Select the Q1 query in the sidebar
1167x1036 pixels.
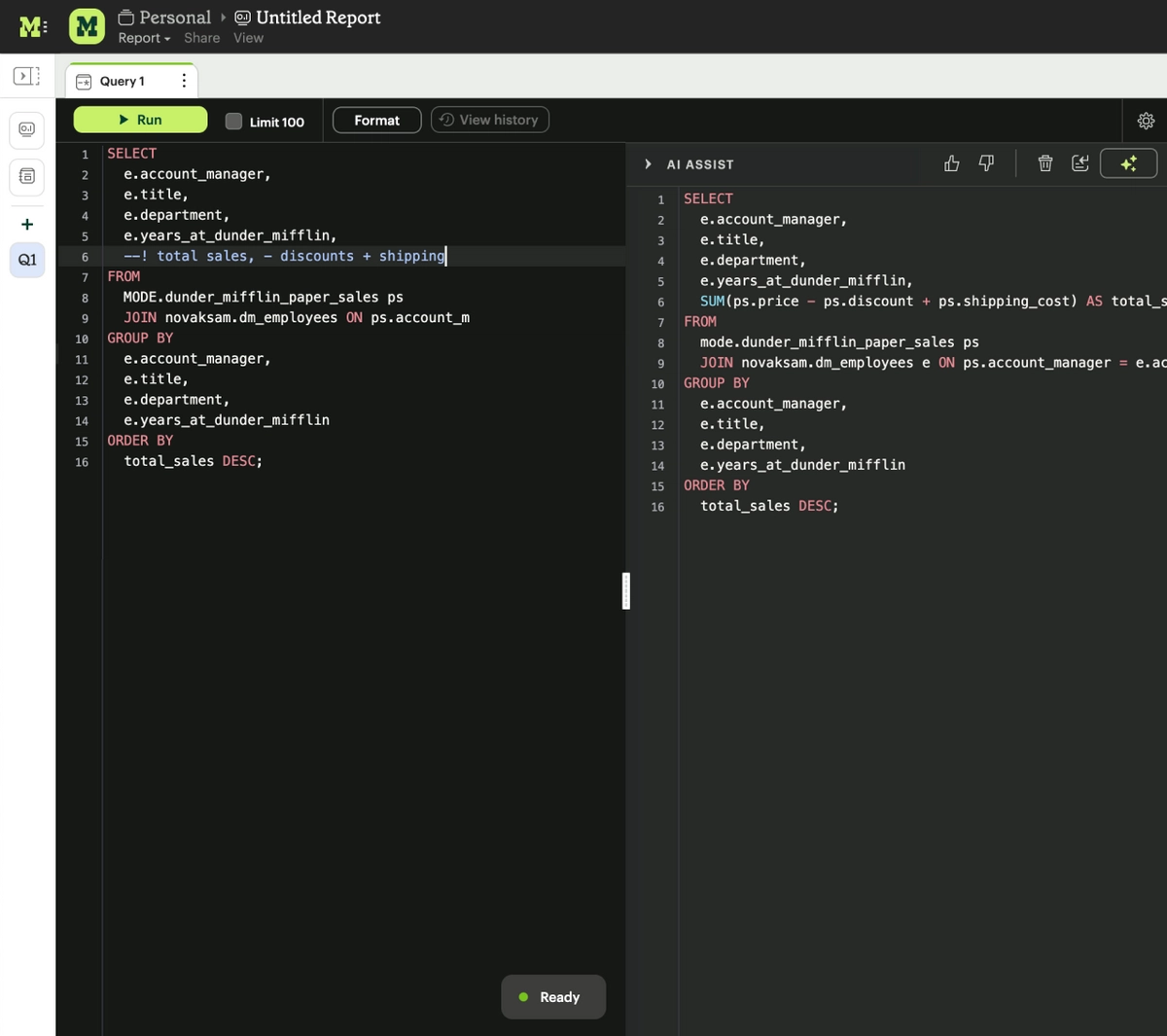(26, 260)
